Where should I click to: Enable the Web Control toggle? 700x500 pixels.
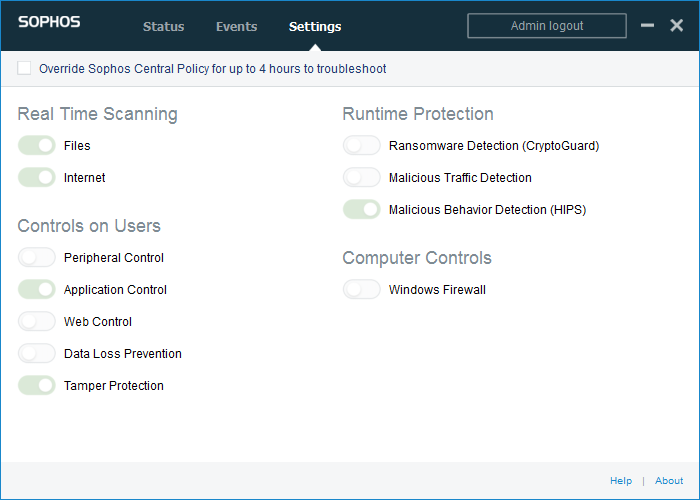37,321
